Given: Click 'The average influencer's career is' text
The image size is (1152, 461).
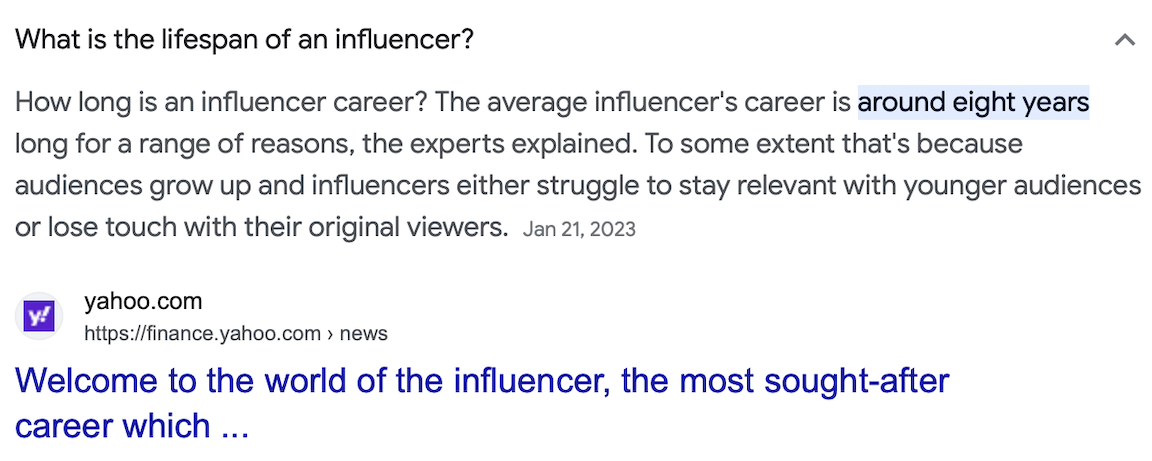Looking at the screenshot, I should (643, 102).
